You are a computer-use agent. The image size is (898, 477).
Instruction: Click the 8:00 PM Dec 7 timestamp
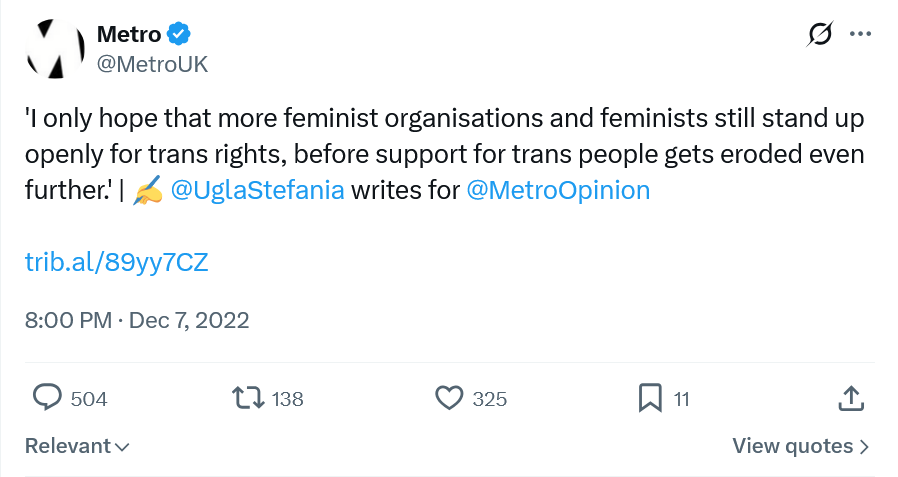(x=136, y=321)
